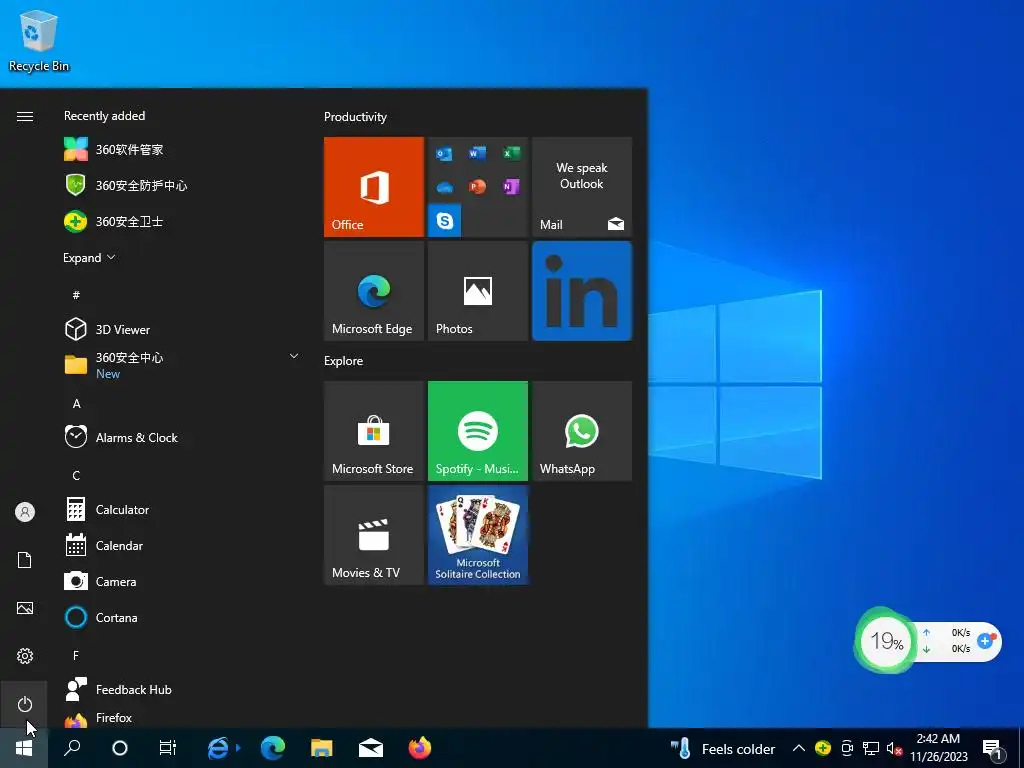Open the Photos tile
The height and width of the screenshot is (768, 1024).
click(x=478, y=291)
